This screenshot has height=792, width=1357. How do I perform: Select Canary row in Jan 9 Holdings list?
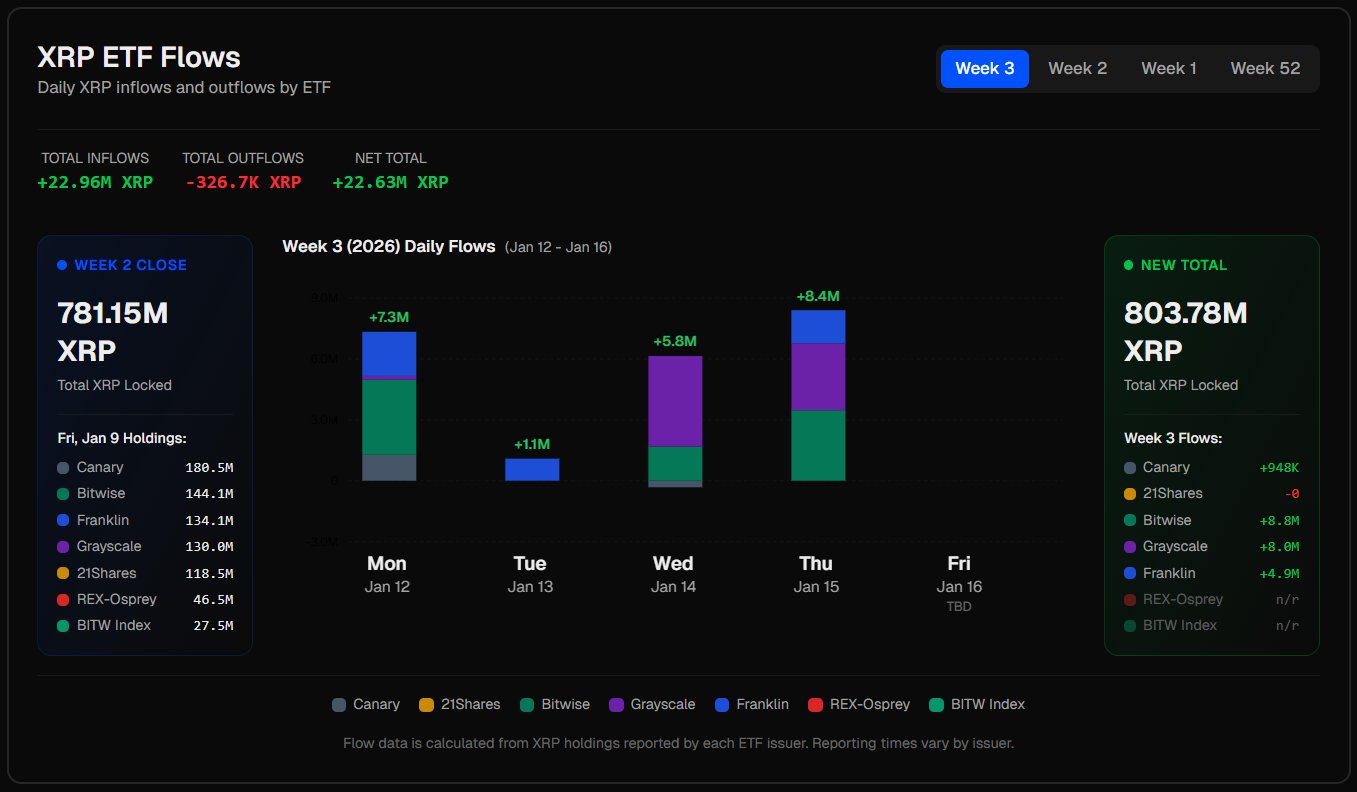(145, 467)
